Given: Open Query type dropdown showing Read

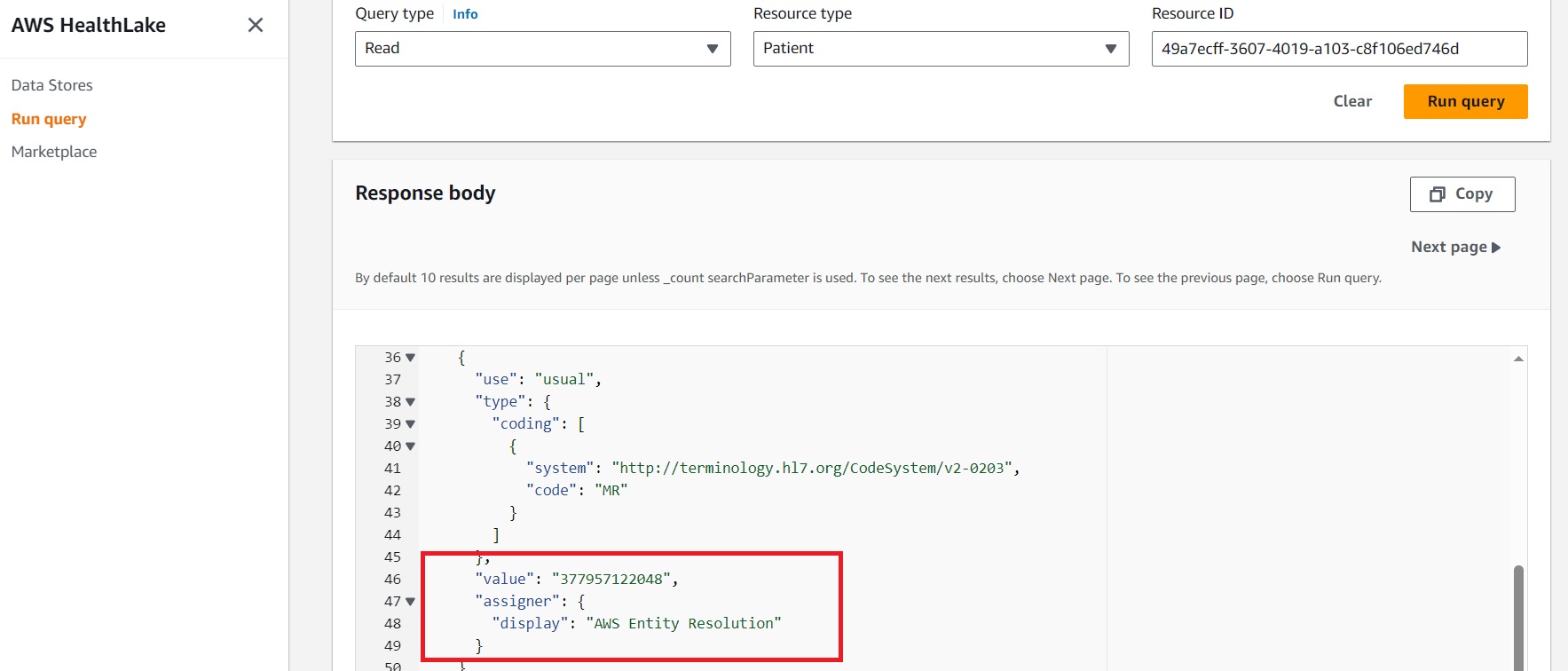Looking at the screenshot, I should click(543, 49).
